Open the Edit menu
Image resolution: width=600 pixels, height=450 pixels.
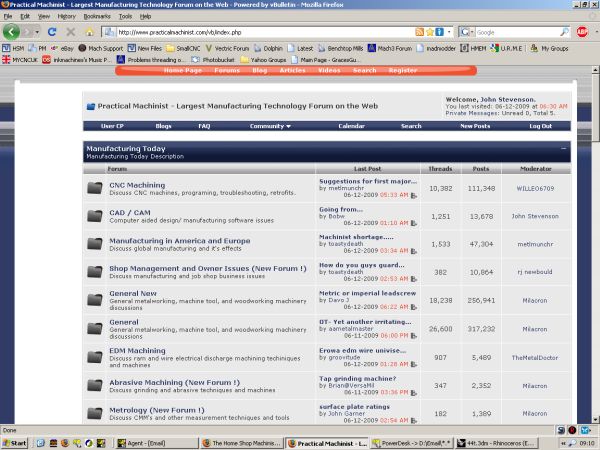coord(25,16)
